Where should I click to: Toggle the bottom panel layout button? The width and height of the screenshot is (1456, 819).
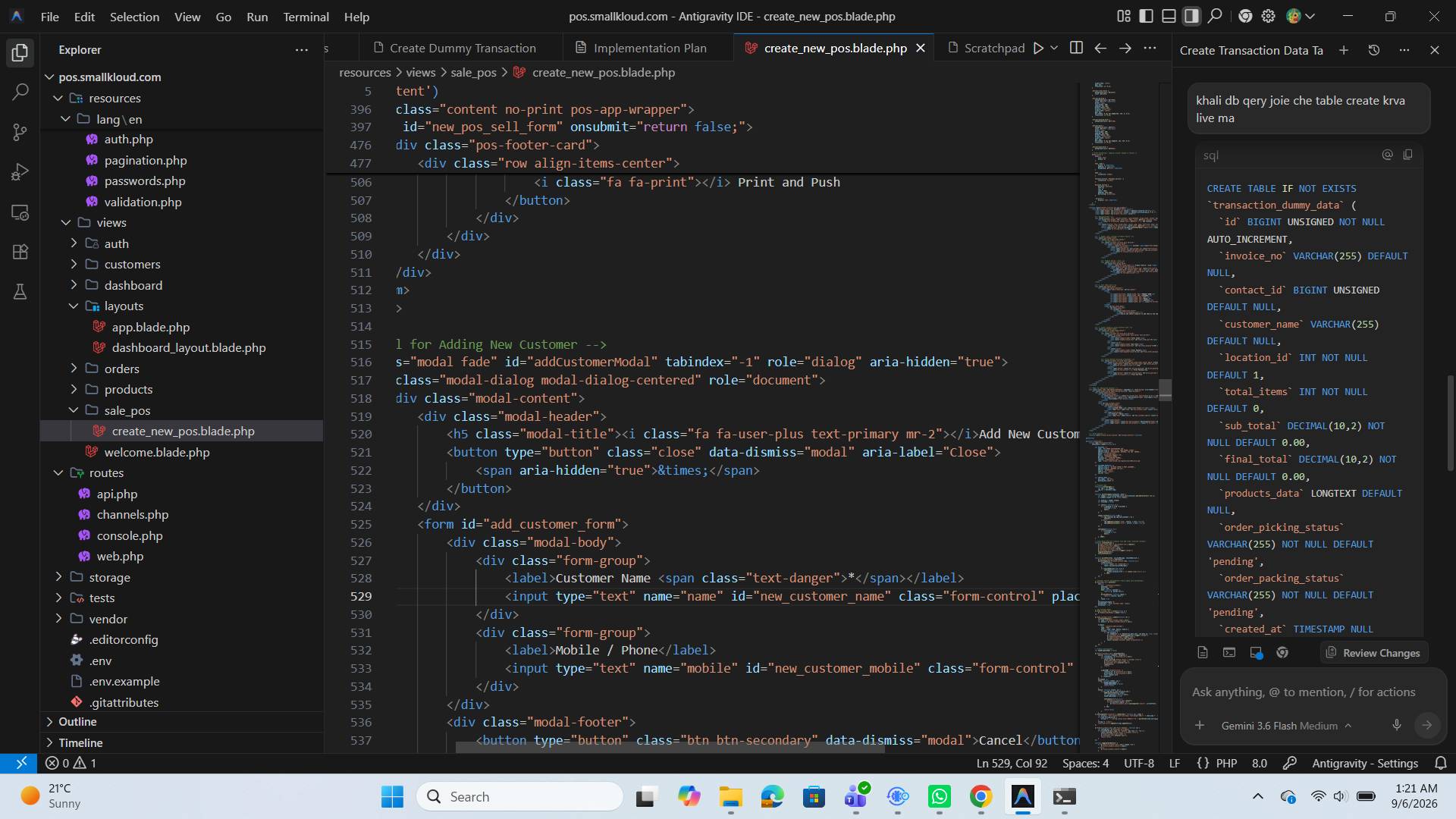coord(1169,16)
